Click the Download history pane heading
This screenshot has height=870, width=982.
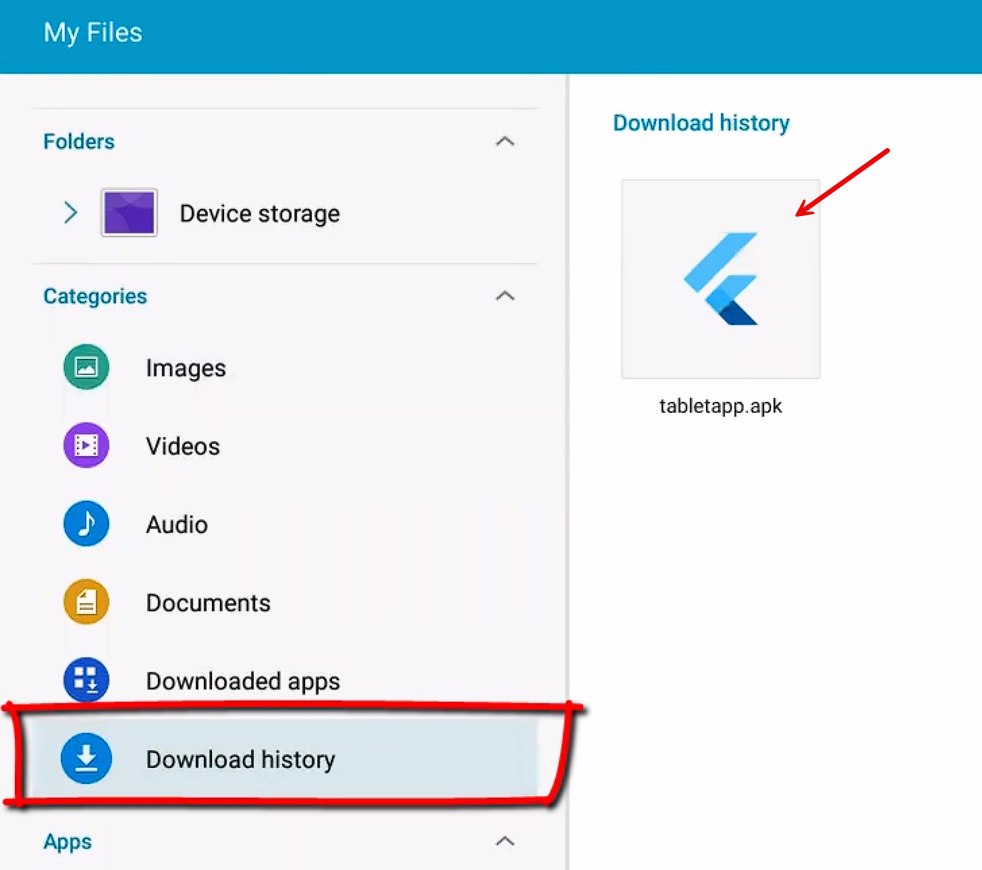pyautogui.click(x=701, y=123)
